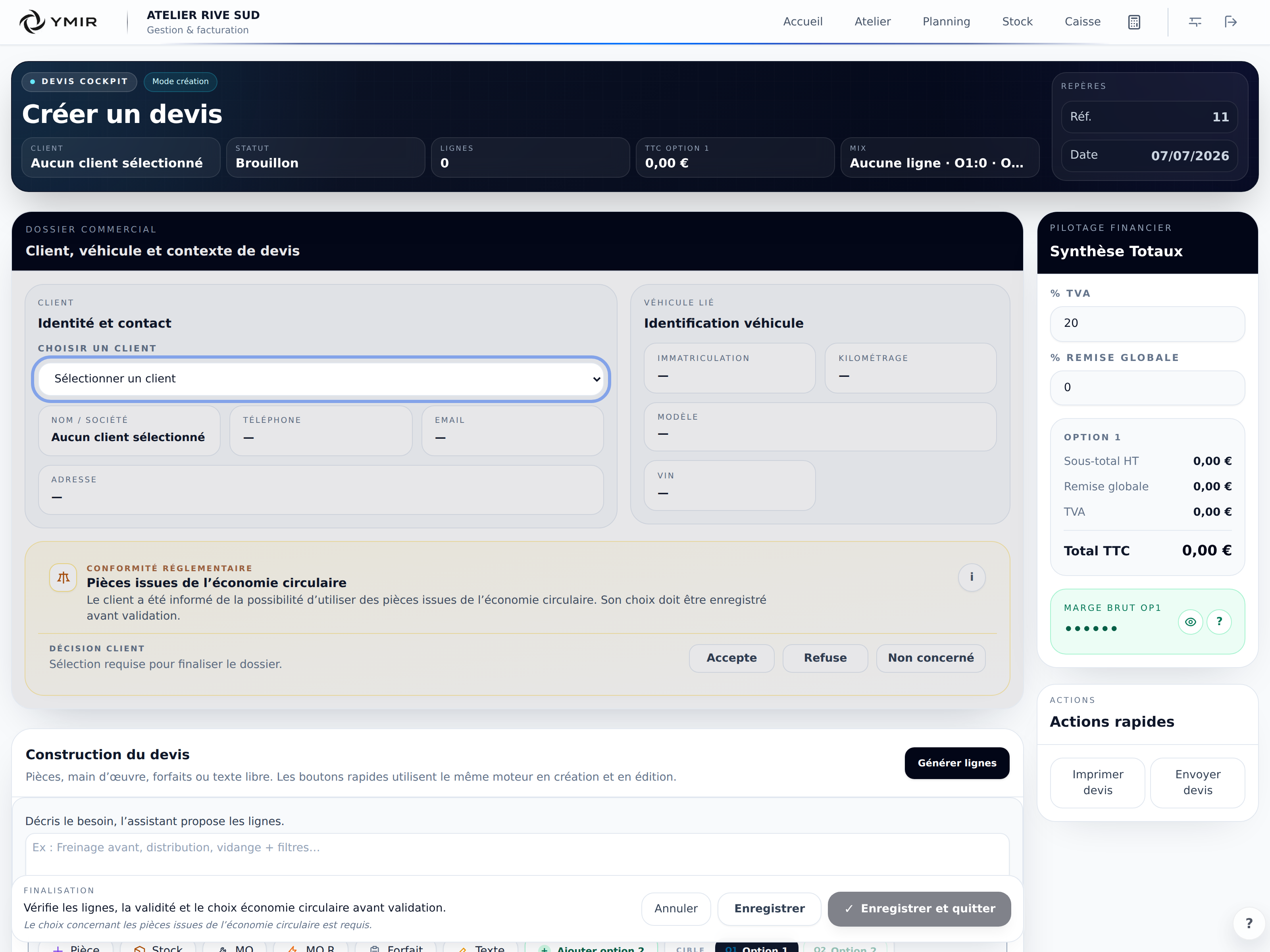The width and height of the screenshot is (1270, 952).
Task: Click the YMIR logo
Action: (58, 22)
